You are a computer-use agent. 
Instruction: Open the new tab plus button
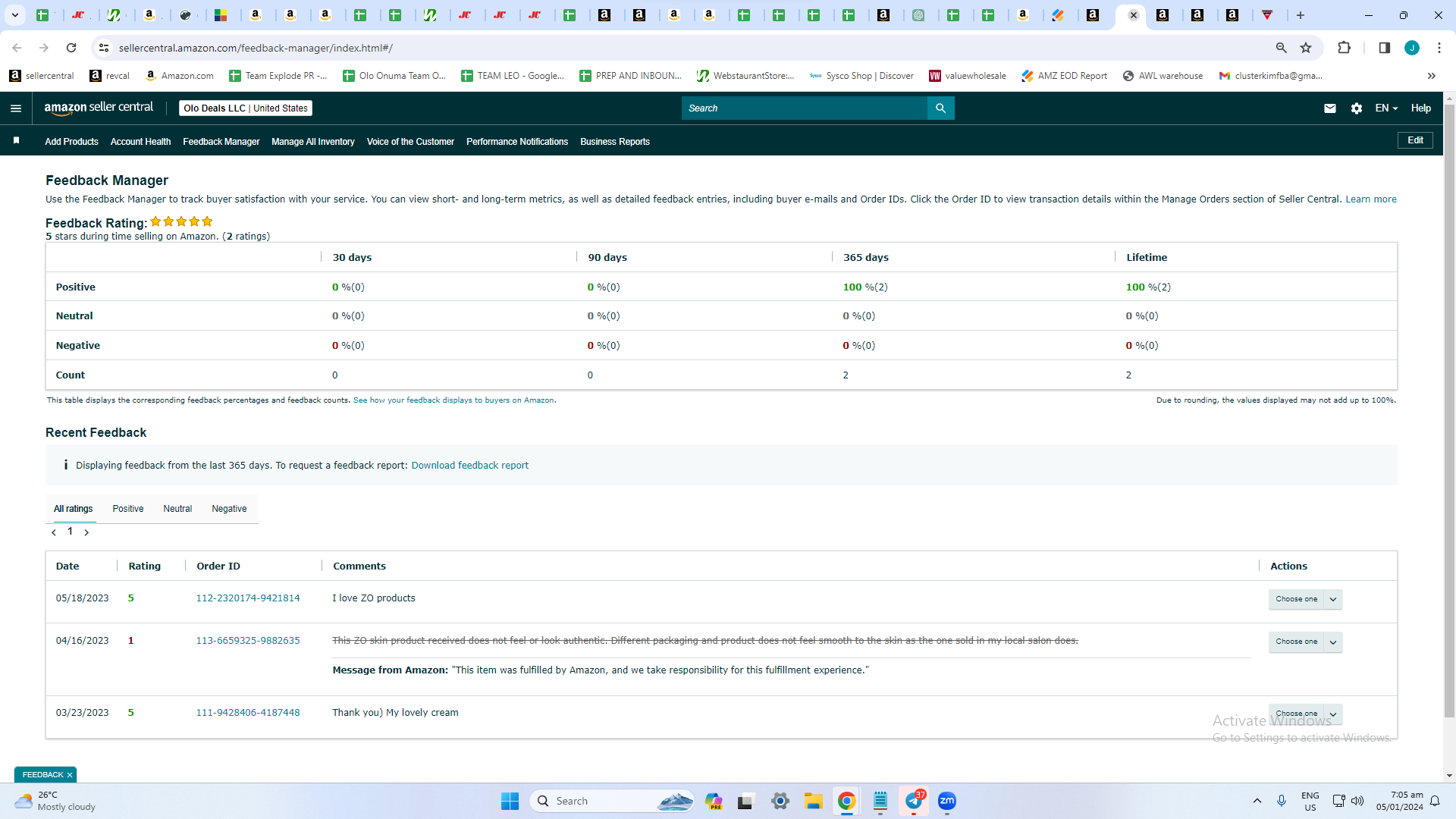point(1300,15)
